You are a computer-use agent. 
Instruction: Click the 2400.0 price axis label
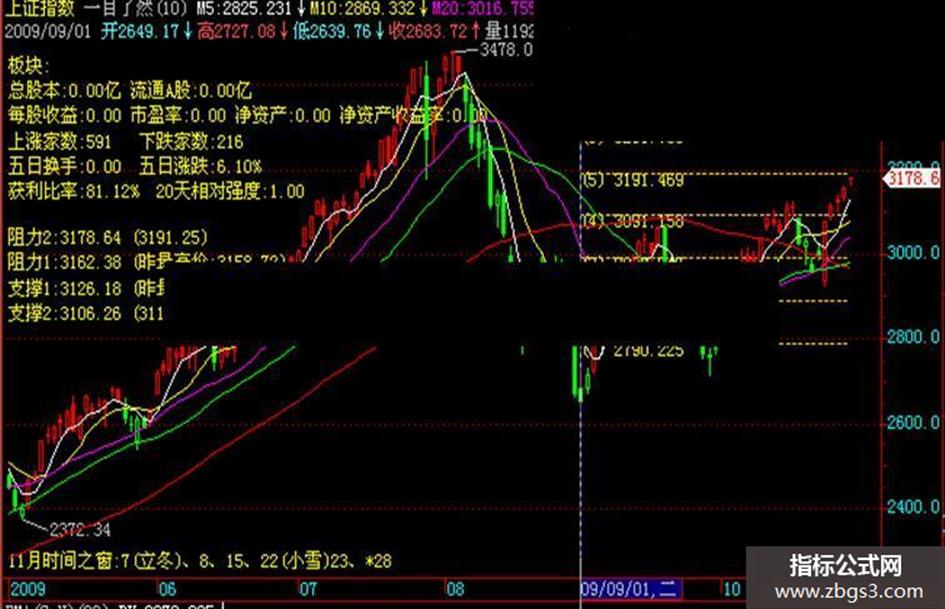point(912,507)
